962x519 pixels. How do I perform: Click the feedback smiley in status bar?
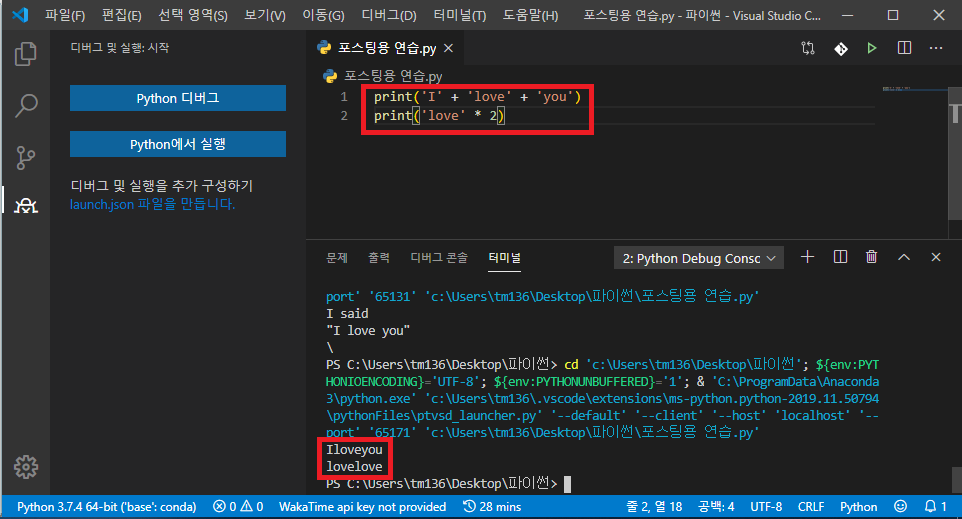pyautogui.click(x=900, y=507)
